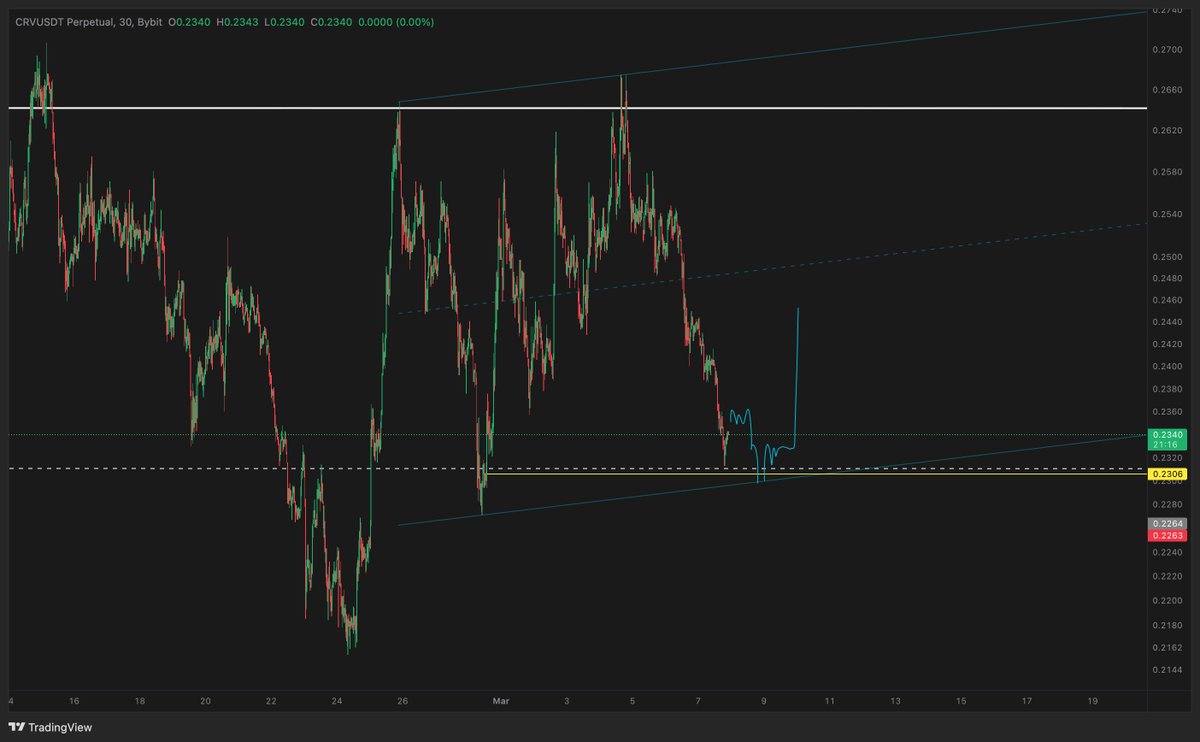1200x742 pixels.
Task: Select the red 0.2263 bid price label
Action: 1168,534
